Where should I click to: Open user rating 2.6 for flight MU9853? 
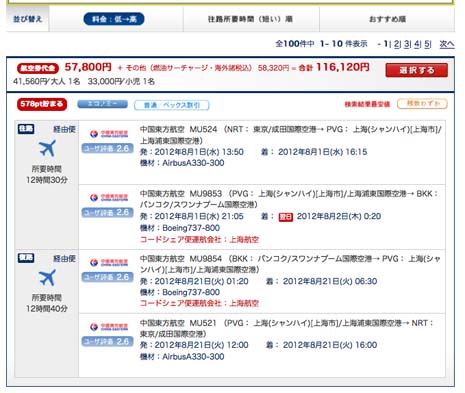(x=107, y=212)
